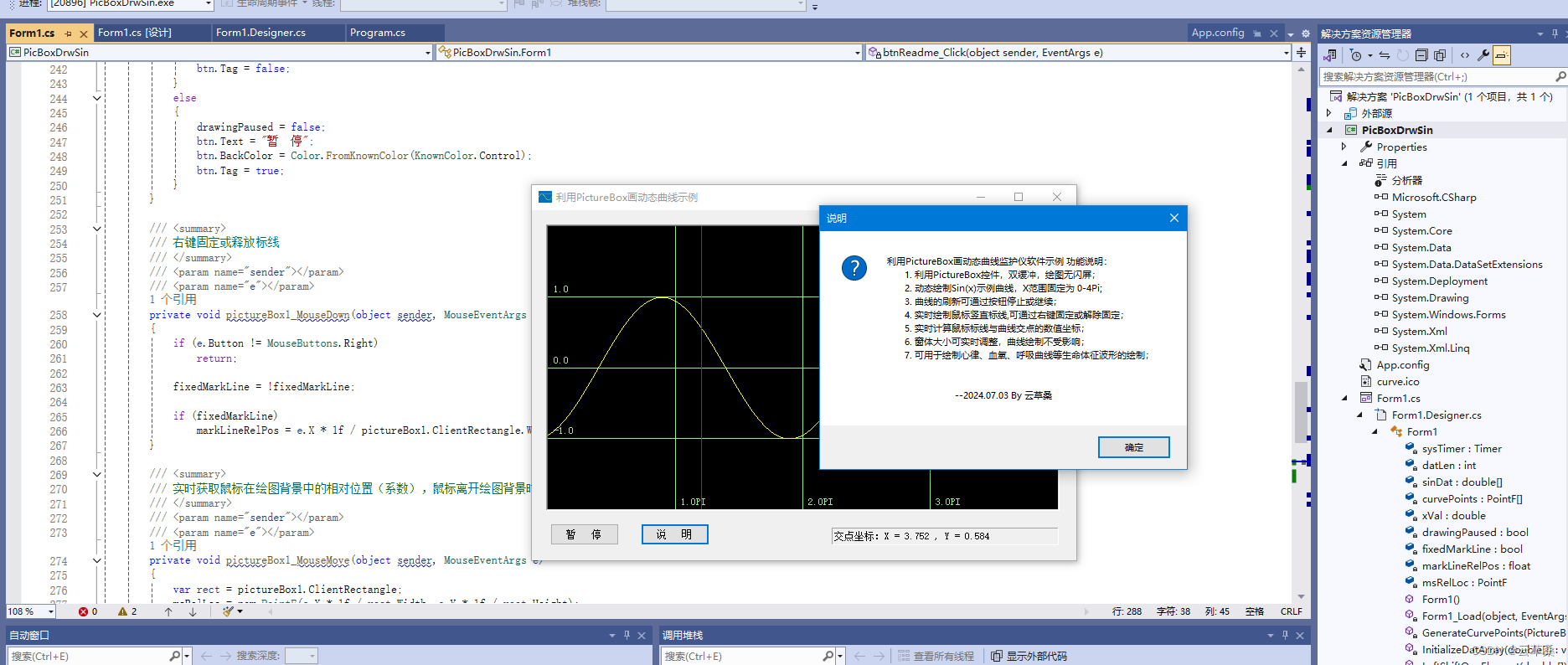The height and width of the screenshot is (665, 1568).
Task: Open the btnReadme_Click member dropdown
Action: [x=1287, y=53]
